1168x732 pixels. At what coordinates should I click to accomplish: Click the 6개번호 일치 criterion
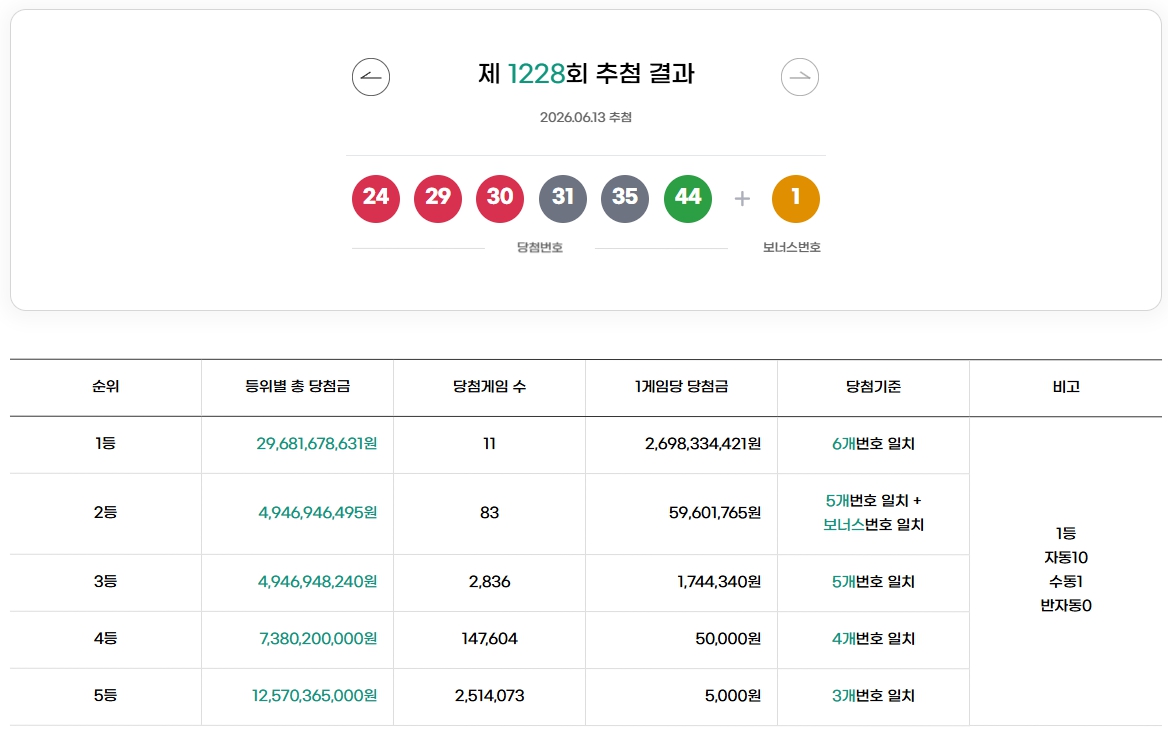coord(873,444)
